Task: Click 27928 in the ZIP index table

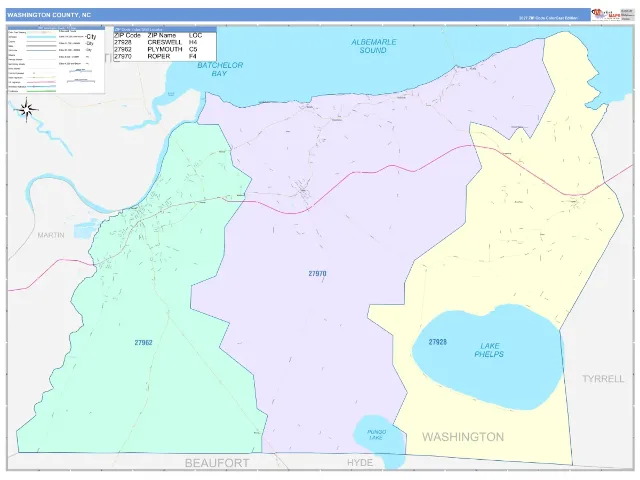Action: point(123,42)
